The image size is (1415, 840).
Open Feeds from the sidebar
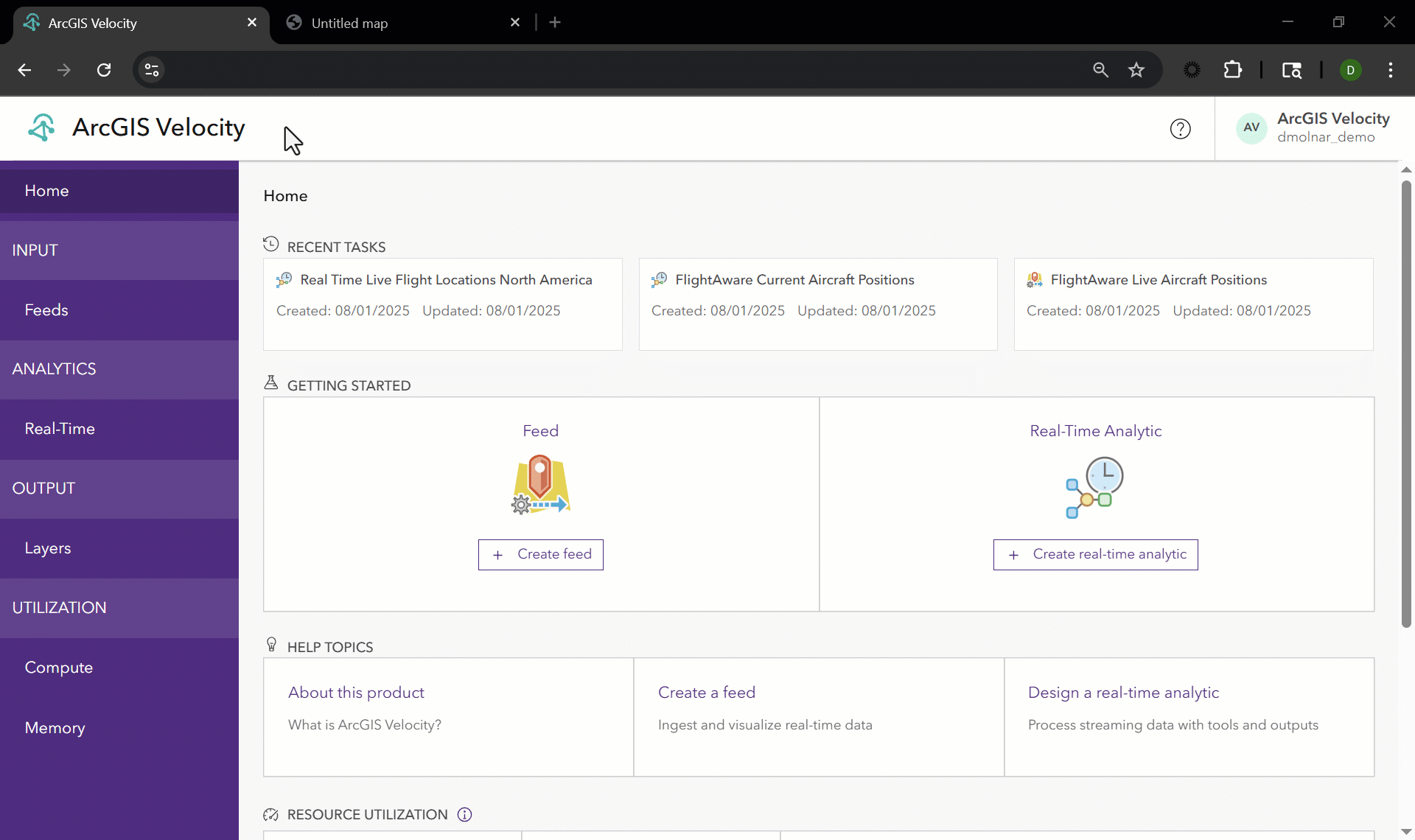click(x=46, y=309)
